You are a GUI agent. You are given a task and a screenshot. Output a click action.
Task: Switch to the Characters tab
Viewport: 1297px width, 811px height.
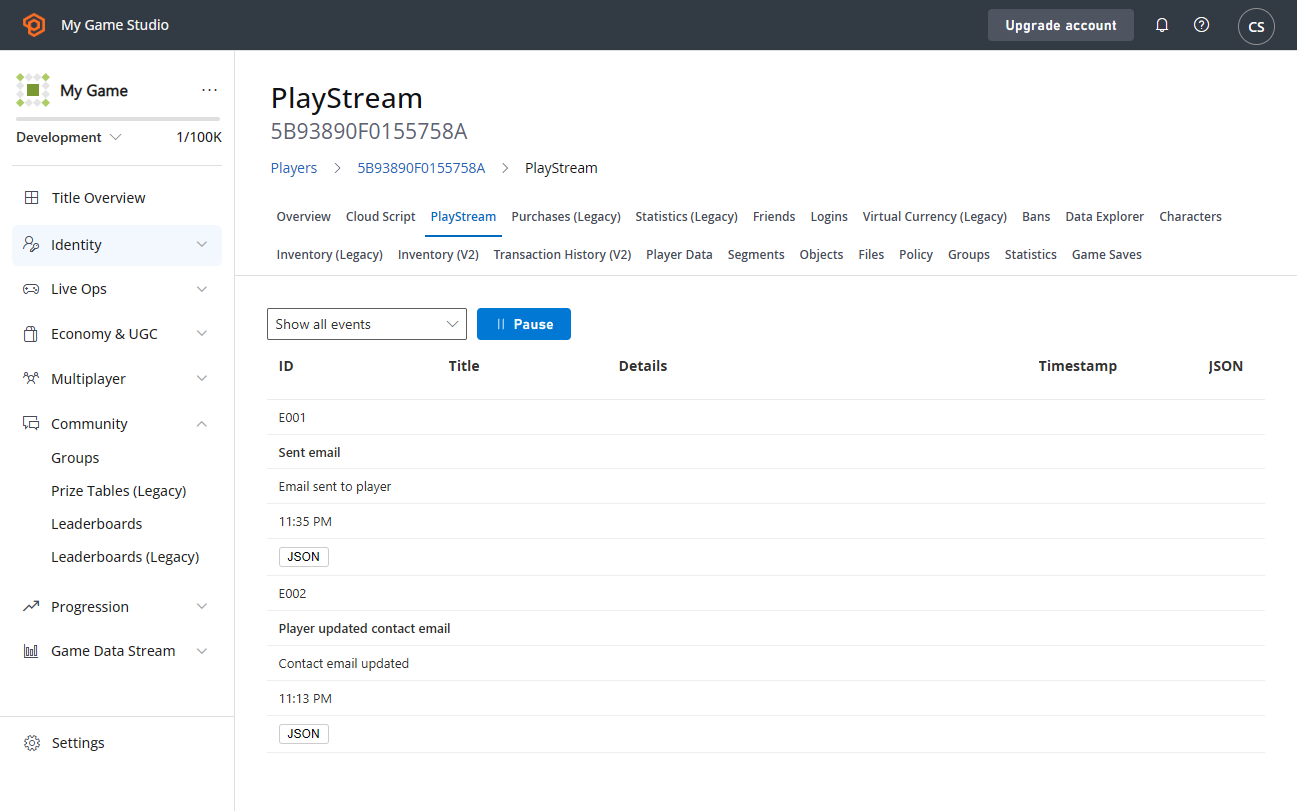pos(1190,216)
